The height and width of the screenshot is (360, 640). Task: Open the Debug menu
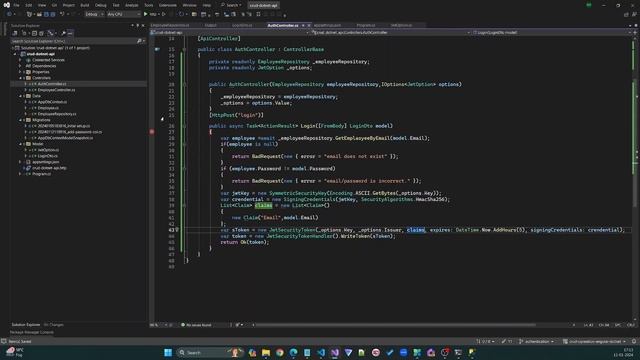(x=100, y=5)
